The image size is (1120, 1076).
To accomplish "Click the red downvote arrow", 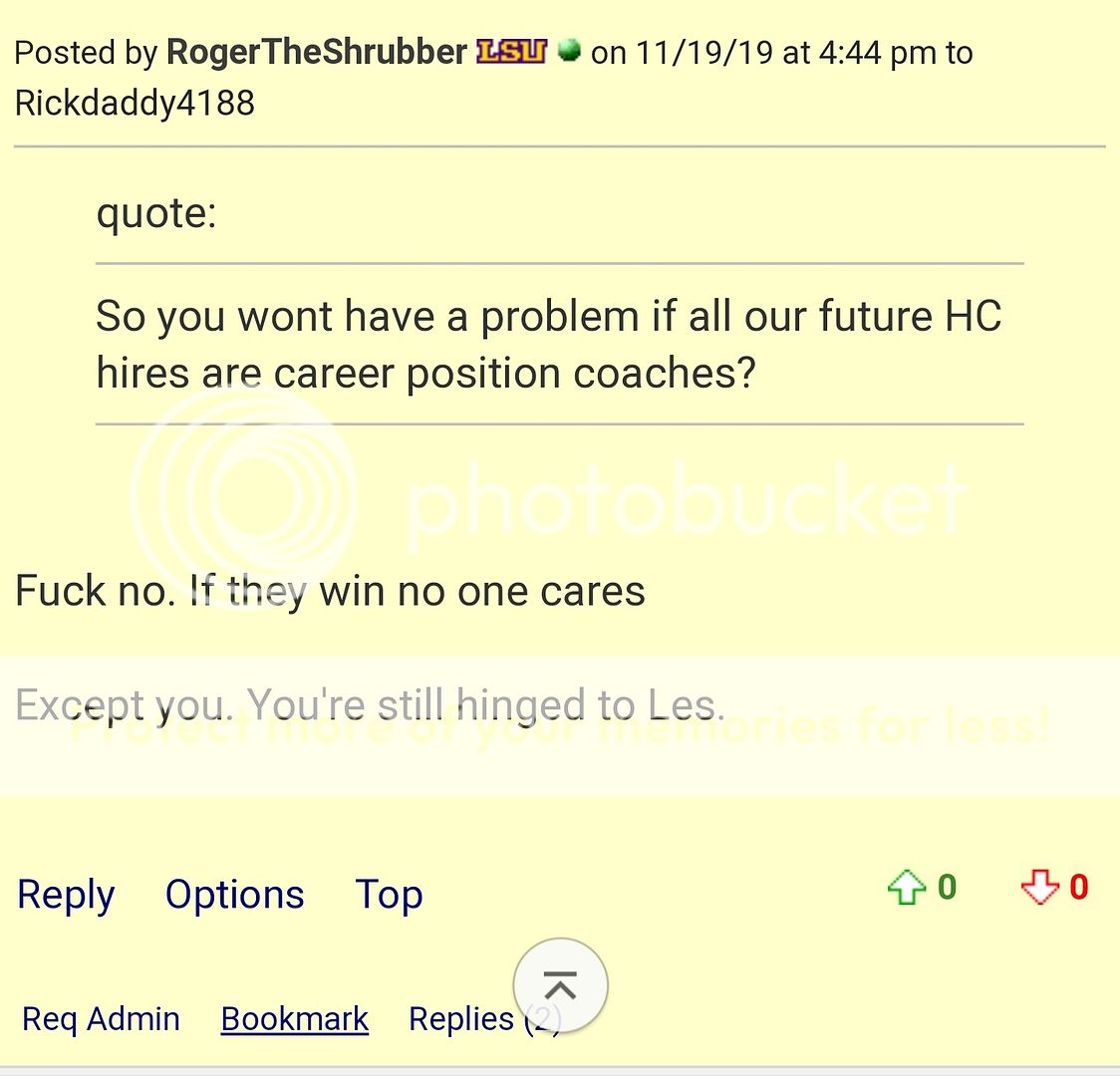I will [1039, 887].
